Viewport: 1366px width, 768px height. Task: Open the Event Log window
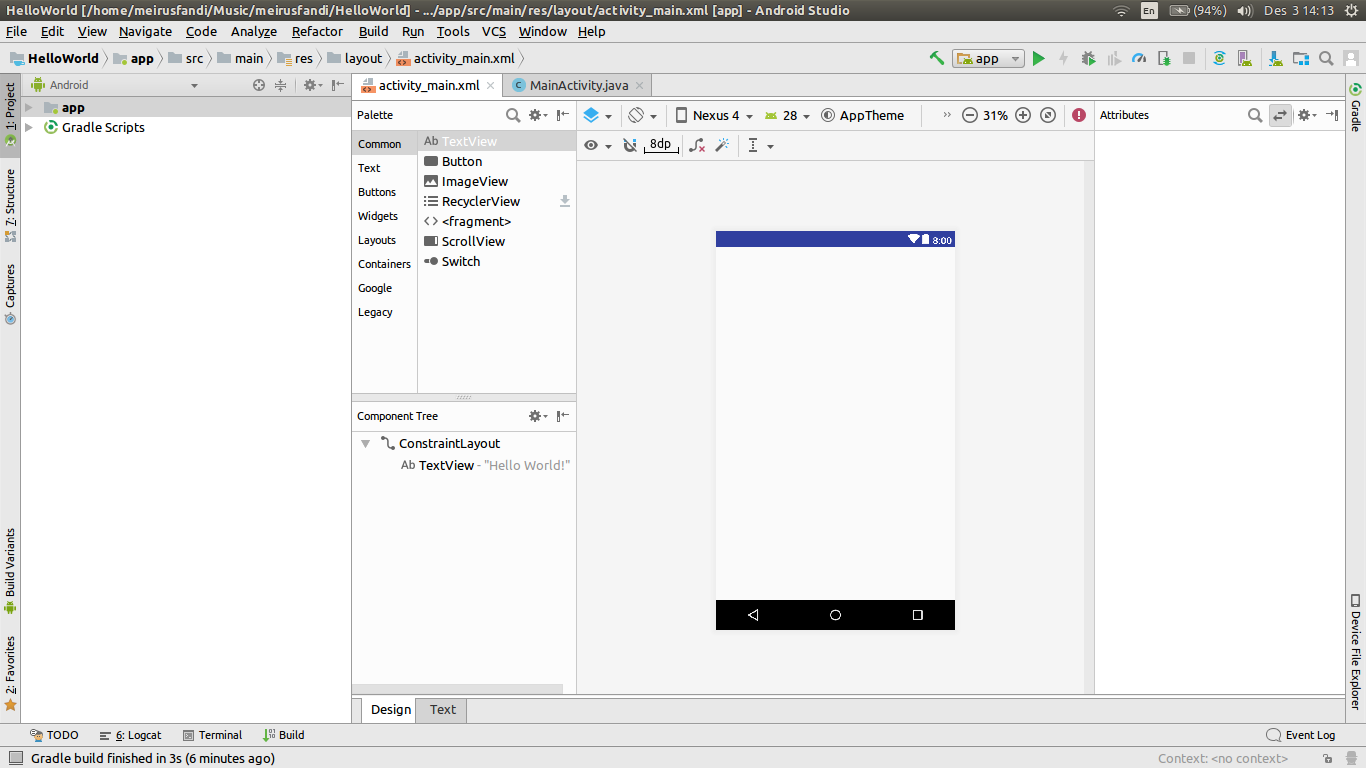pos(1300,735)
